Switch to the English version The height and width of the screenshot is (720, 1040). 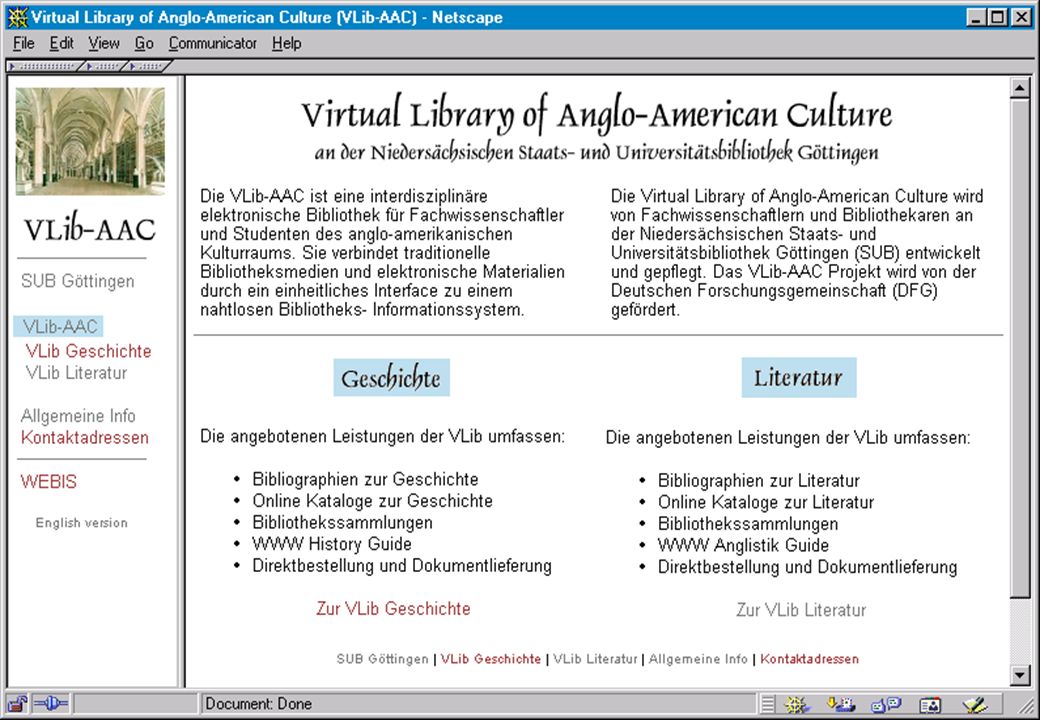[82, 522]
